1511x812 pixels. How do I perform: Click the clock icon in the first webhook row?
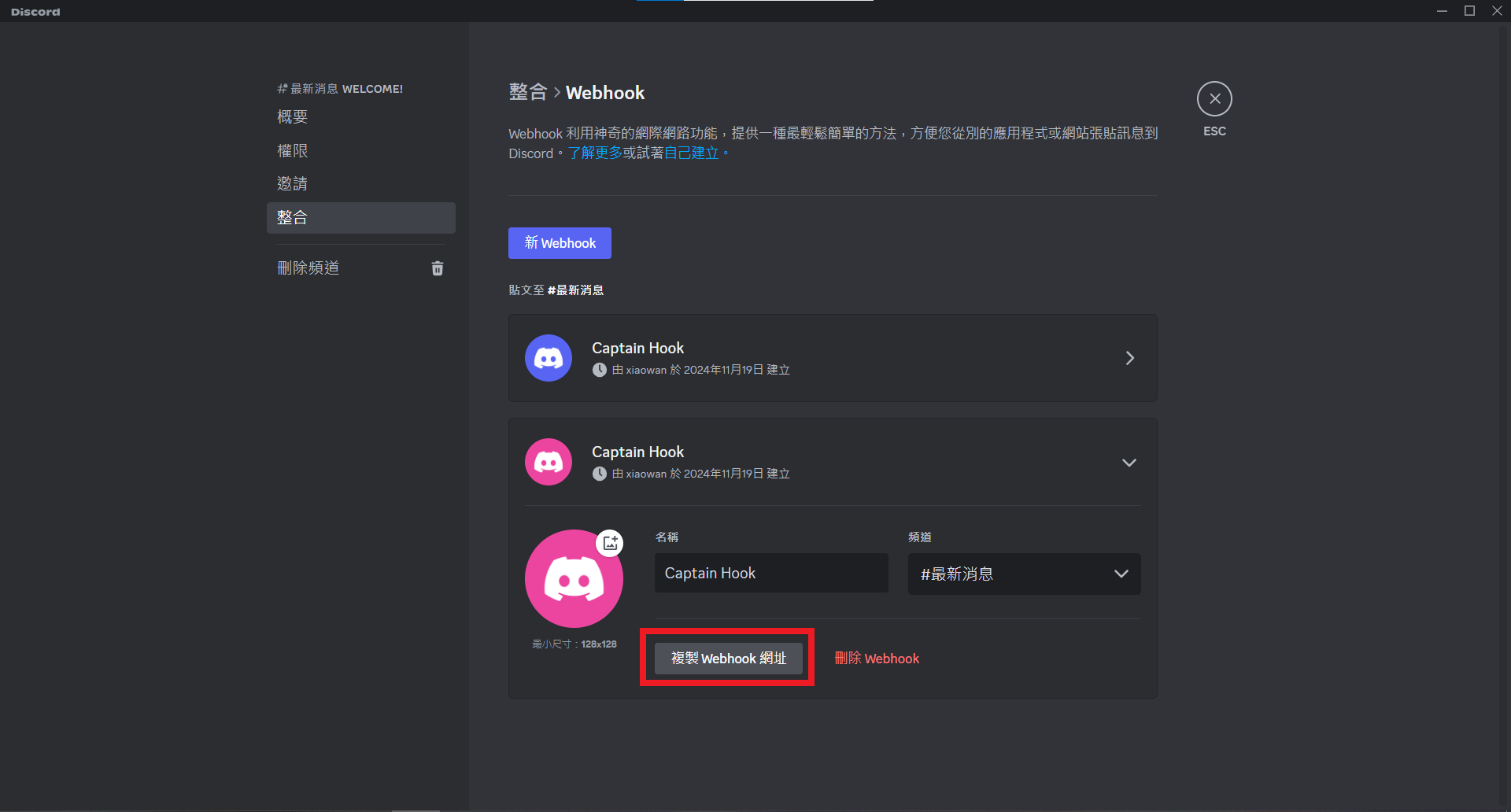[x=600, y=370]
